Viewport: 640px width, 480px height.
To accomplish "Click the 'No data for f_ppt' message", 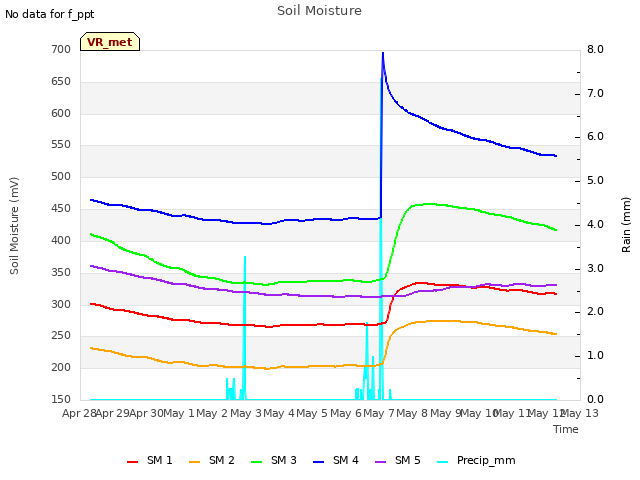I will (49, 14).
